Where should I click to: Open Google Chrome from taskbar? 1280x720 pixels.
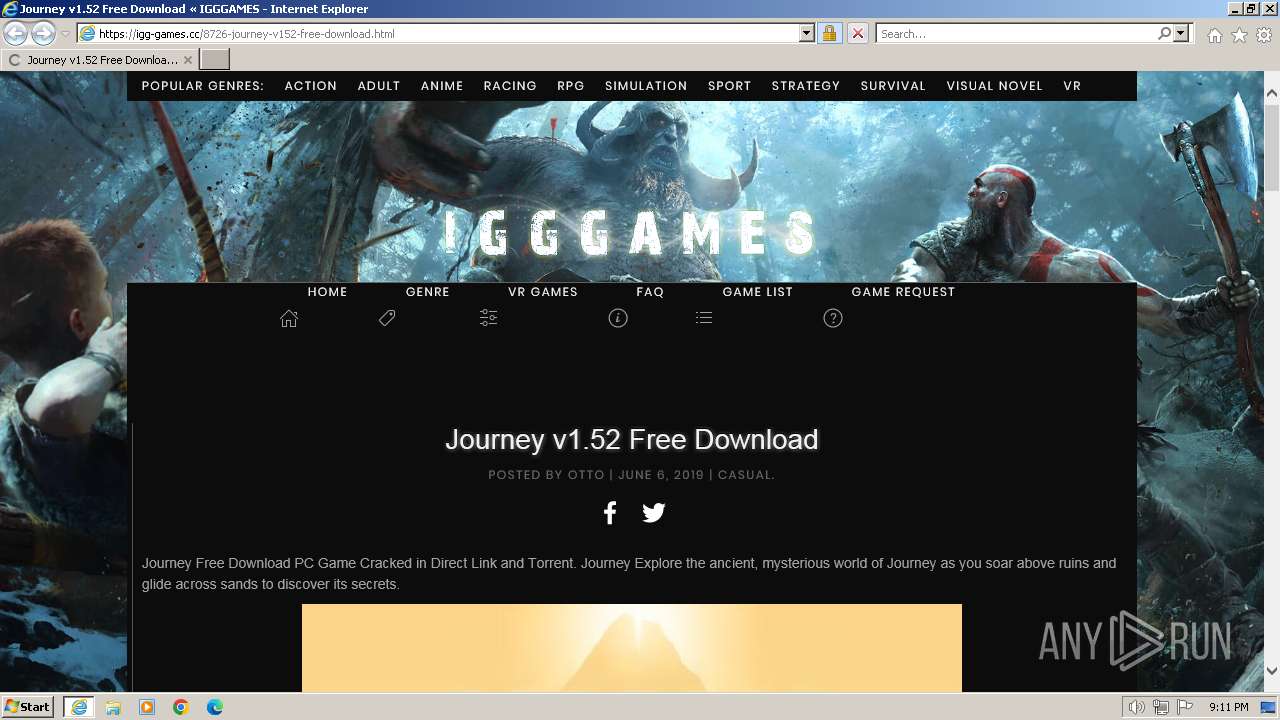181,707
